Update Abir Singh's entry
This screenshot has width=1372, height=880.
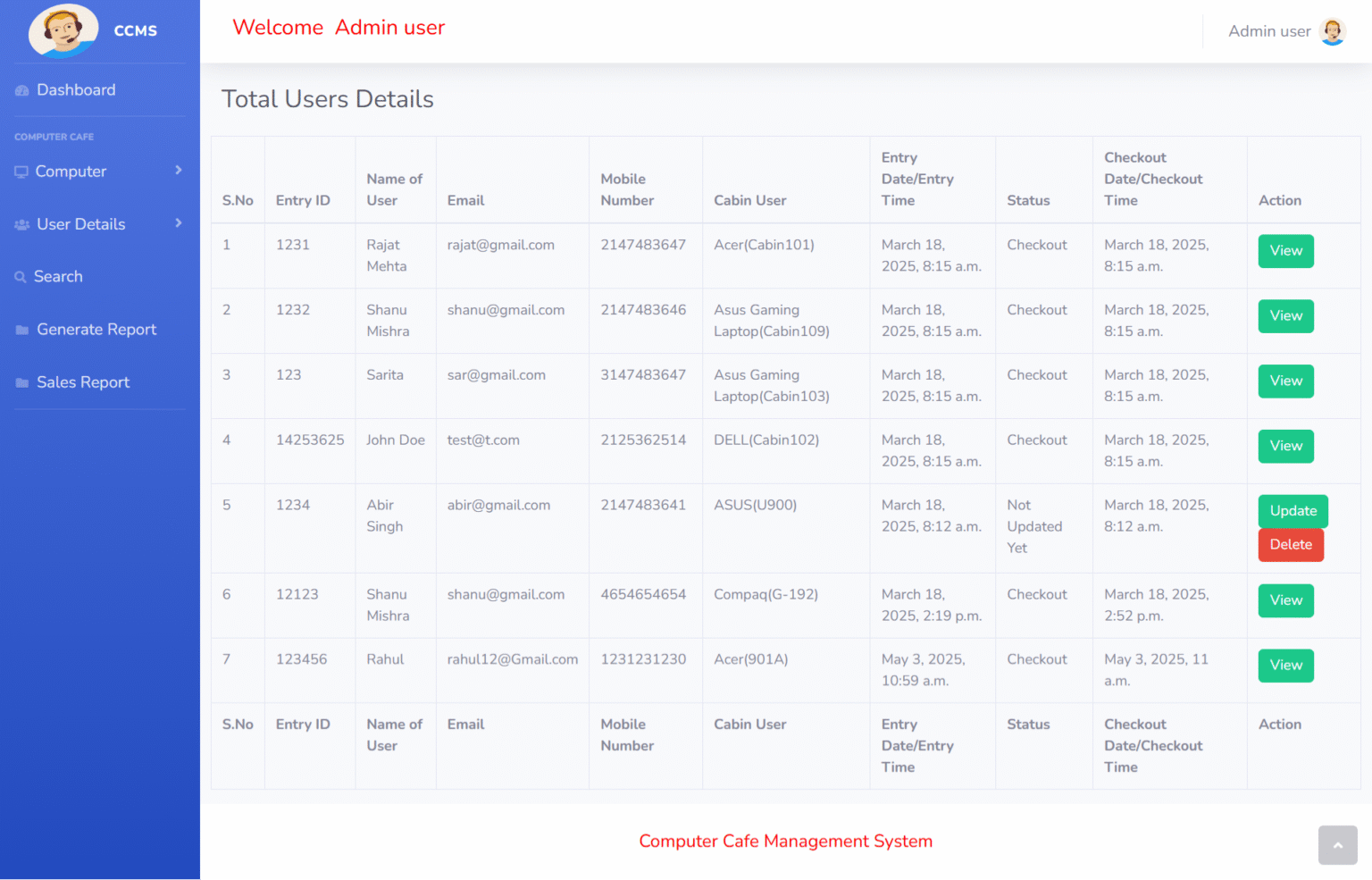click(x=1293, y=510)
